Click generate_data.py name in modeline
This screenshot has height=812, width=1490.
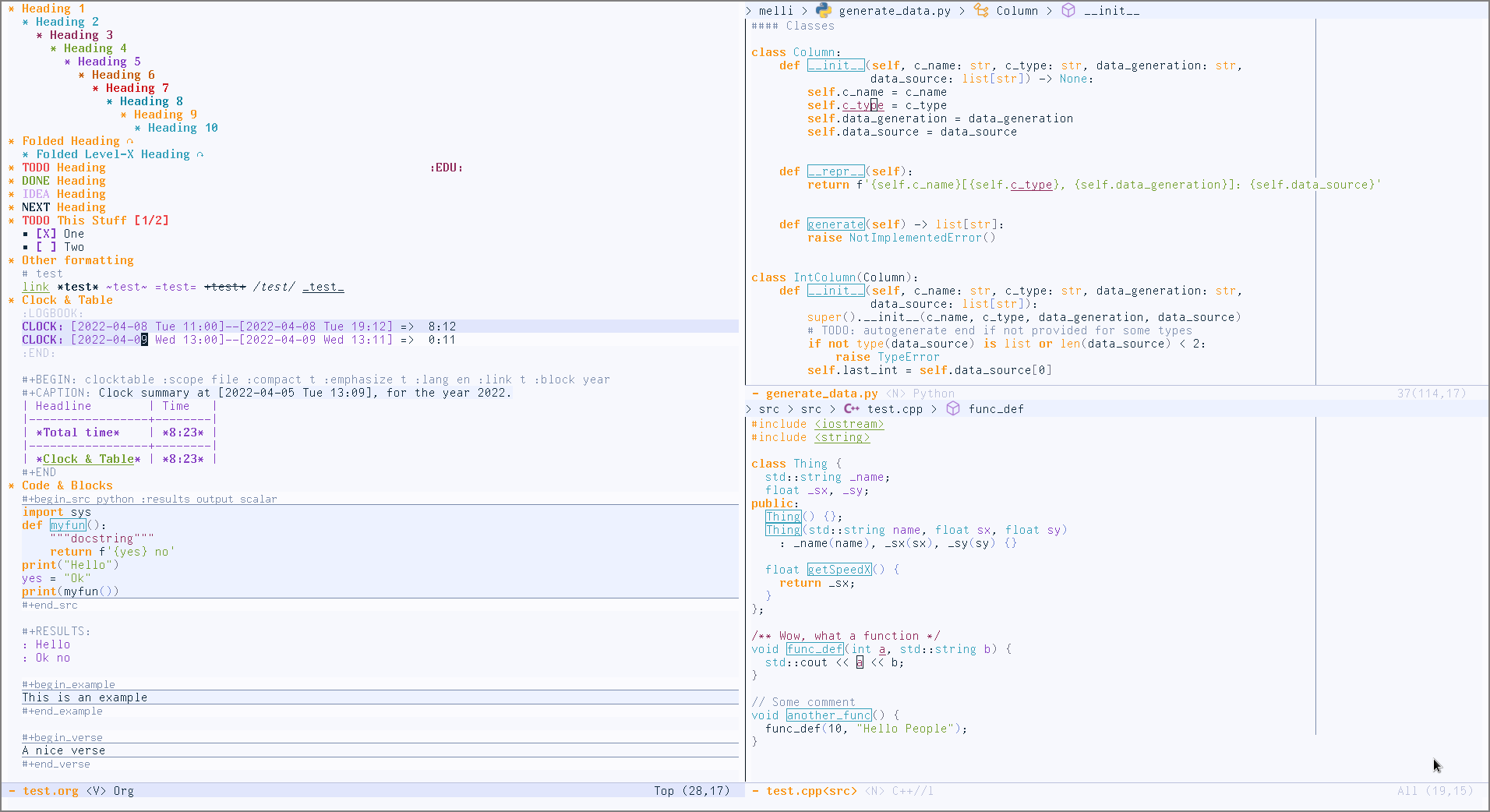click(821, 394)
